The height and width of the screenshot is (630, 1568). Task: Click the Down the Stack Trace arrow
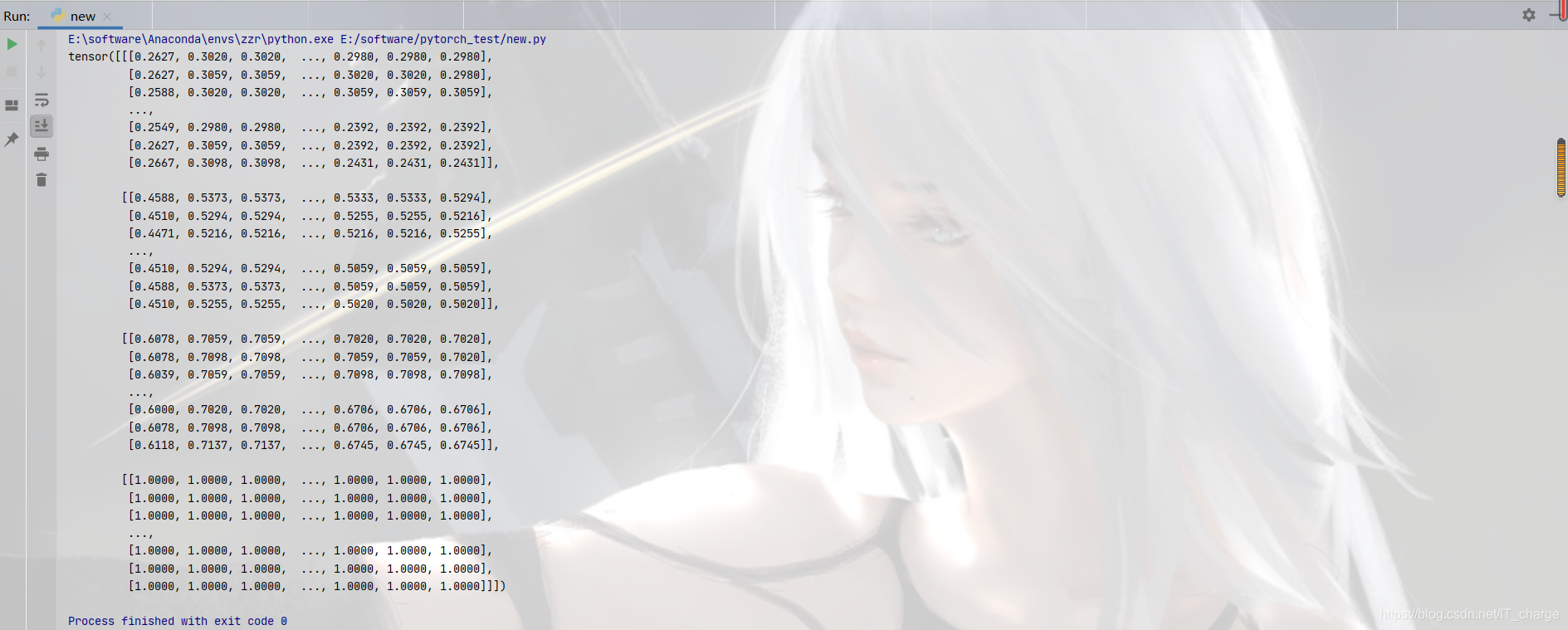pyautogui.click(x=42, y=73)
